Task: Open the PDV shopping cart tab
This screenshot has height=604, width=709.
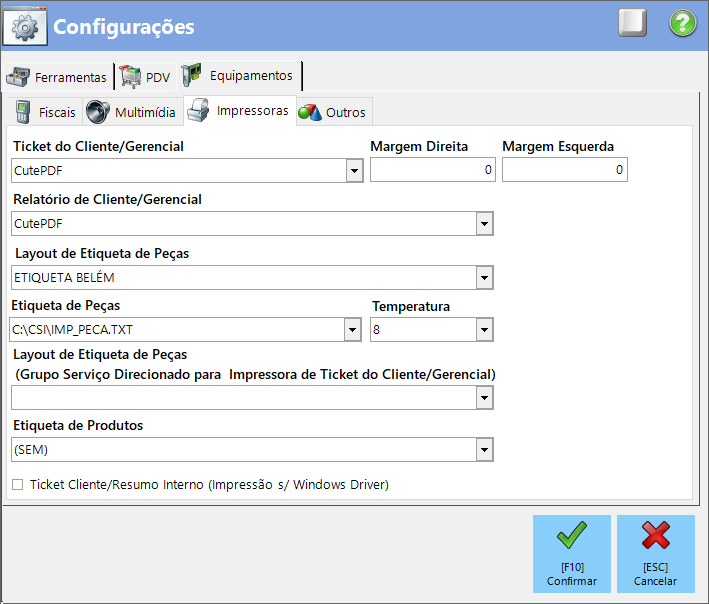Action: tap(145, 77)
